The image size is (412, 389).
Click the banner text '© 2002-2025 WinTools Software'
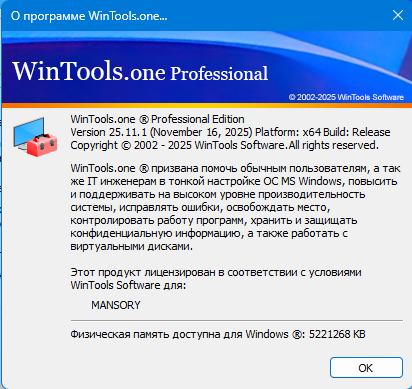(x=346, y=97)
